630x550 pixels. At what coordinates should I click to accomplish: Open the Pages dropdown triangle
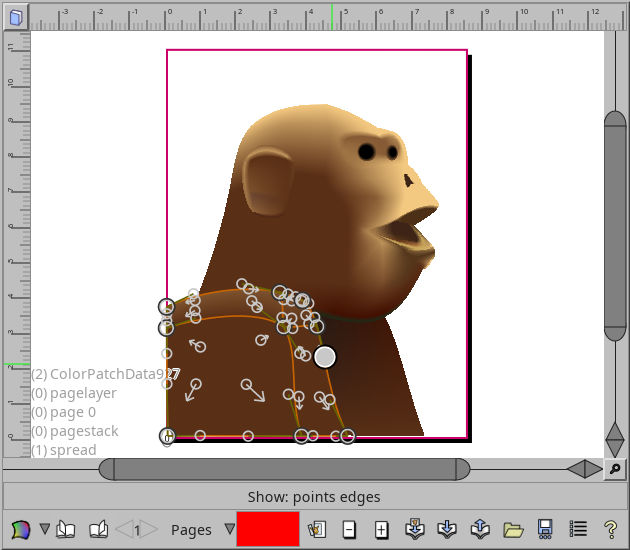[x=229, y=528]
